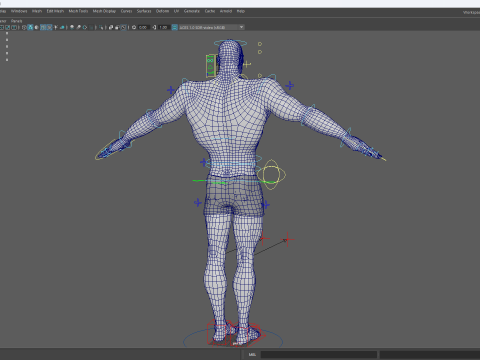Open the Help menu
This screenshot has height=360, width=480.
241,11
